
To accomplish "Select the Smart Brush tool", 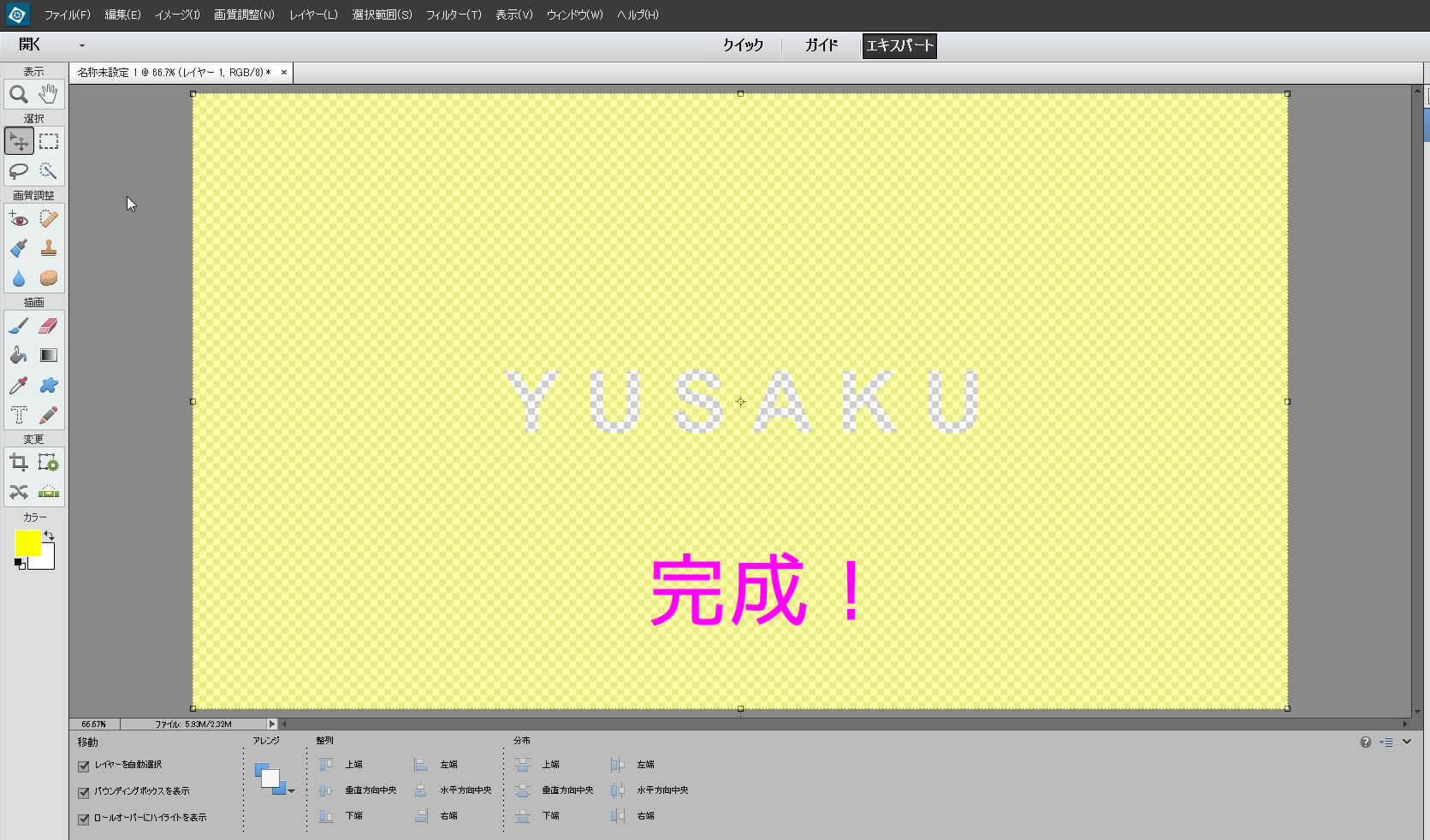I will point(19,249).
